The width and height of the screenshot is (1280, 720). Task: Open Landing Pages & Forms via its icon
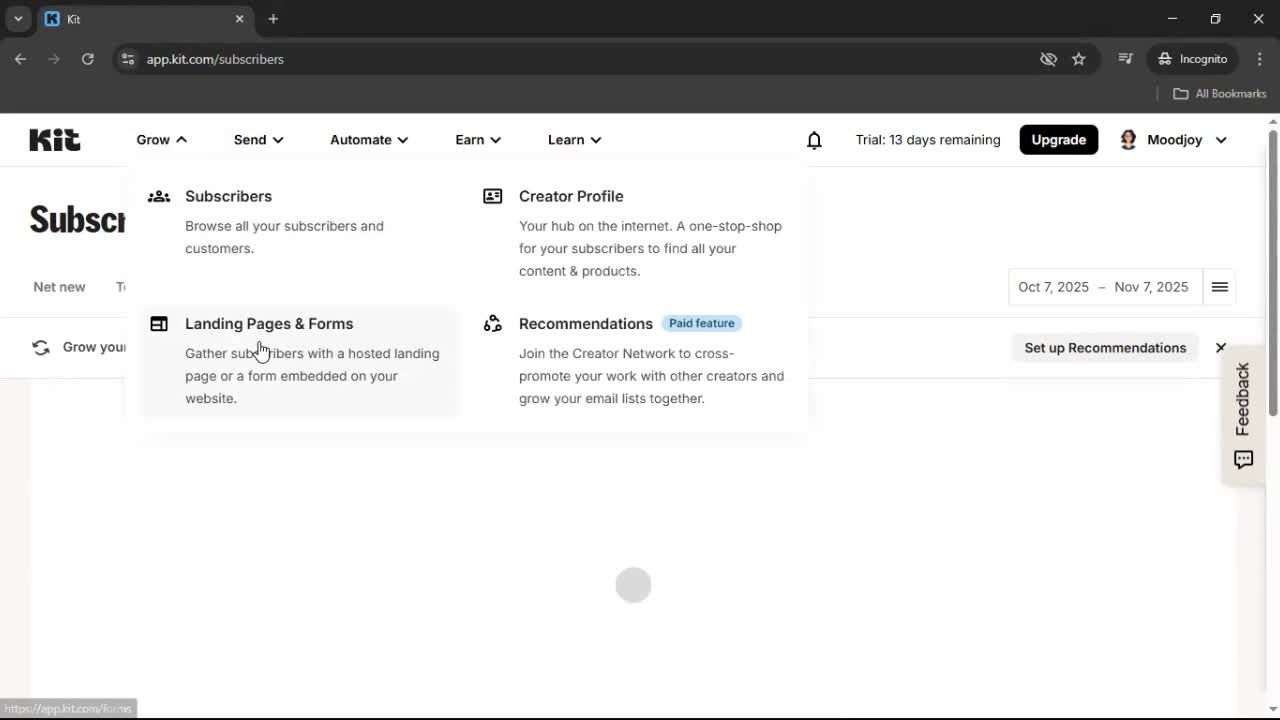tap(159, 323)
